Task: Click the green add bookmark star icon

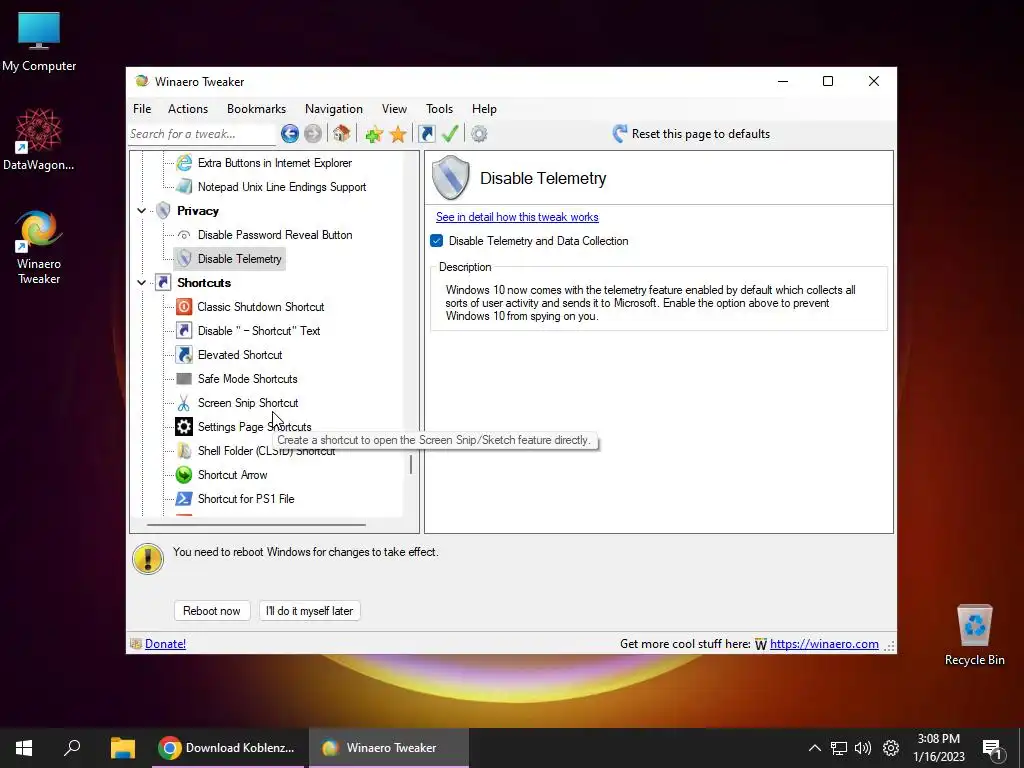Action: (374, 134)
